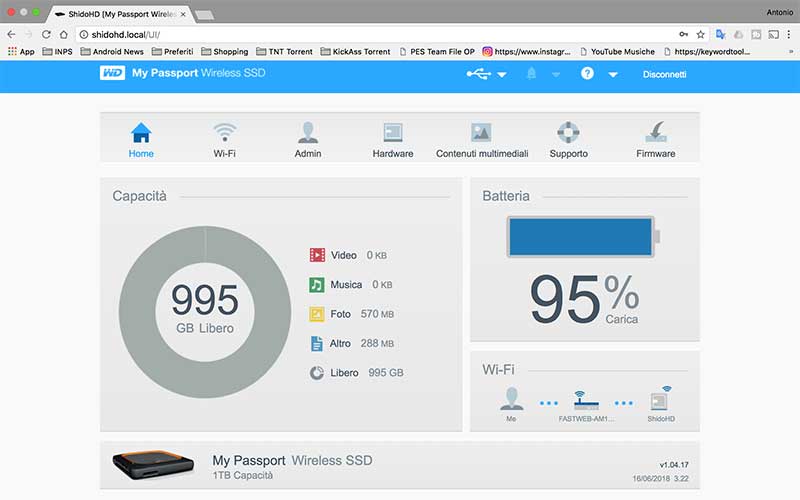Open the INPS bookmark folder
The image size is (800, 500).
[x=57, y=52]
